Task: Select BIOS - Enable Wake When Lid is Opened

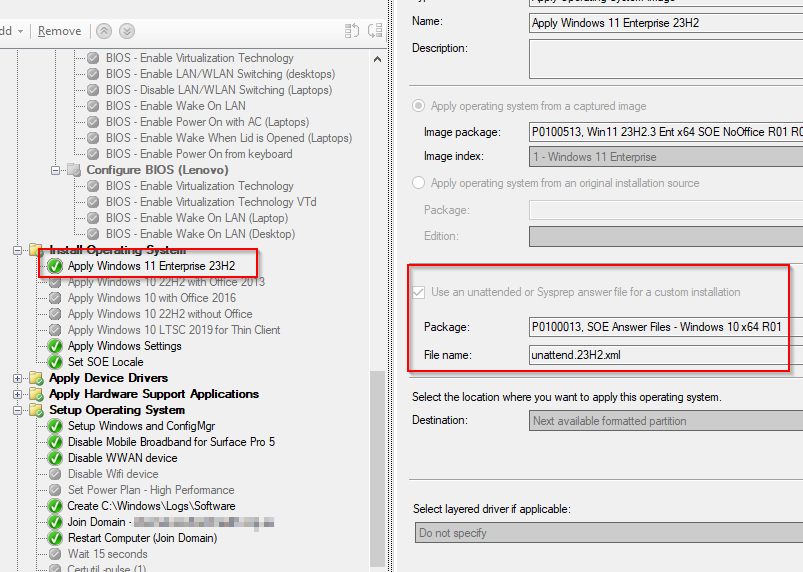Action: pyautogui.click(x=229, y=138)
